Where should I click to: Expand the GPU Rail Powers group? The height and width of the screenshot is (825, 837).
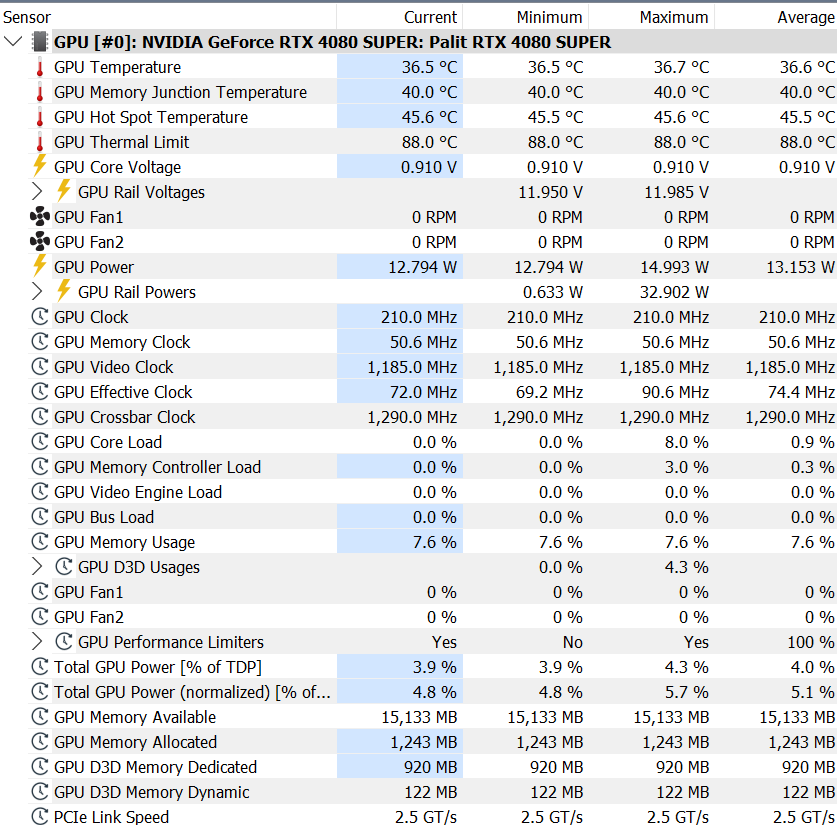pyautogui.click(x=37, y=291)
